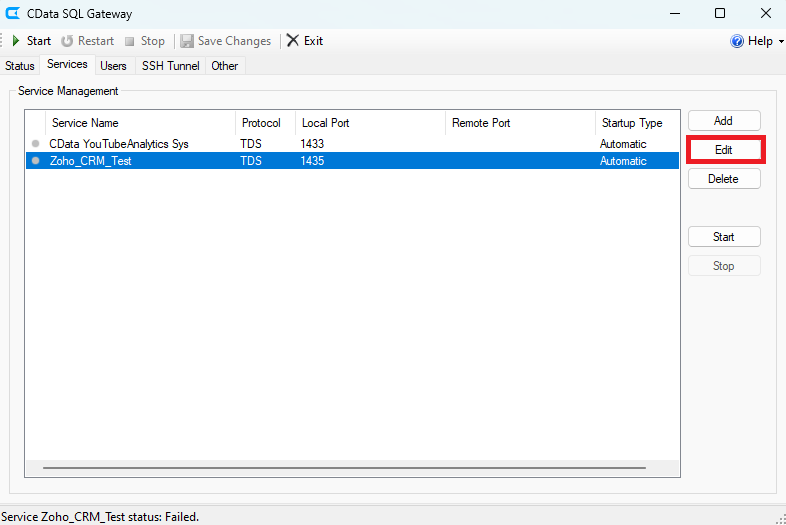This screenshot has height=525, width=786.
Task: Click the Save Changes label in toolbar
Action: click(x=234, y=41)
